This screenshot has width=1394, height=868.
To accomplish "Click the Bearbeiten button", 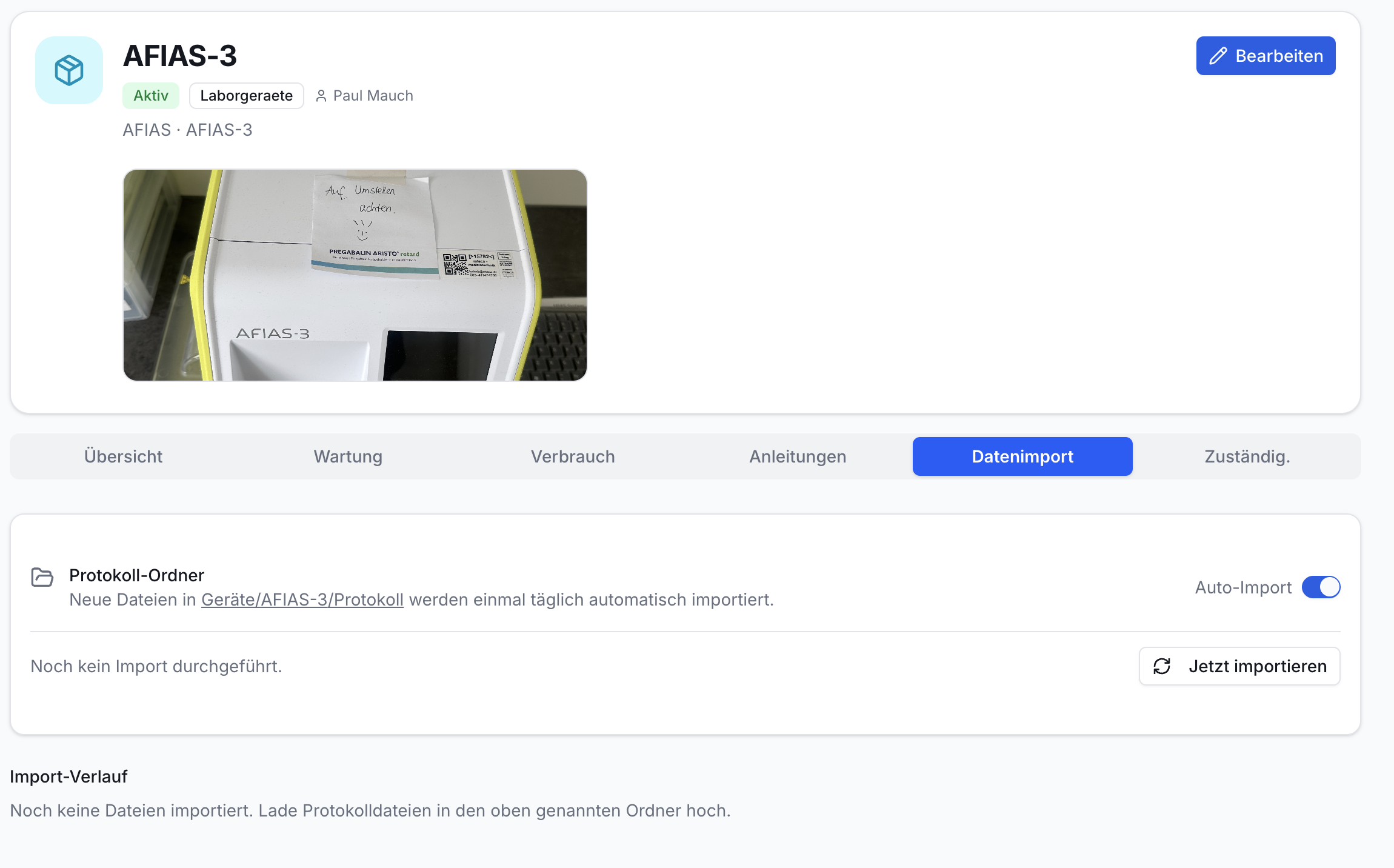I will point(1266,56).
